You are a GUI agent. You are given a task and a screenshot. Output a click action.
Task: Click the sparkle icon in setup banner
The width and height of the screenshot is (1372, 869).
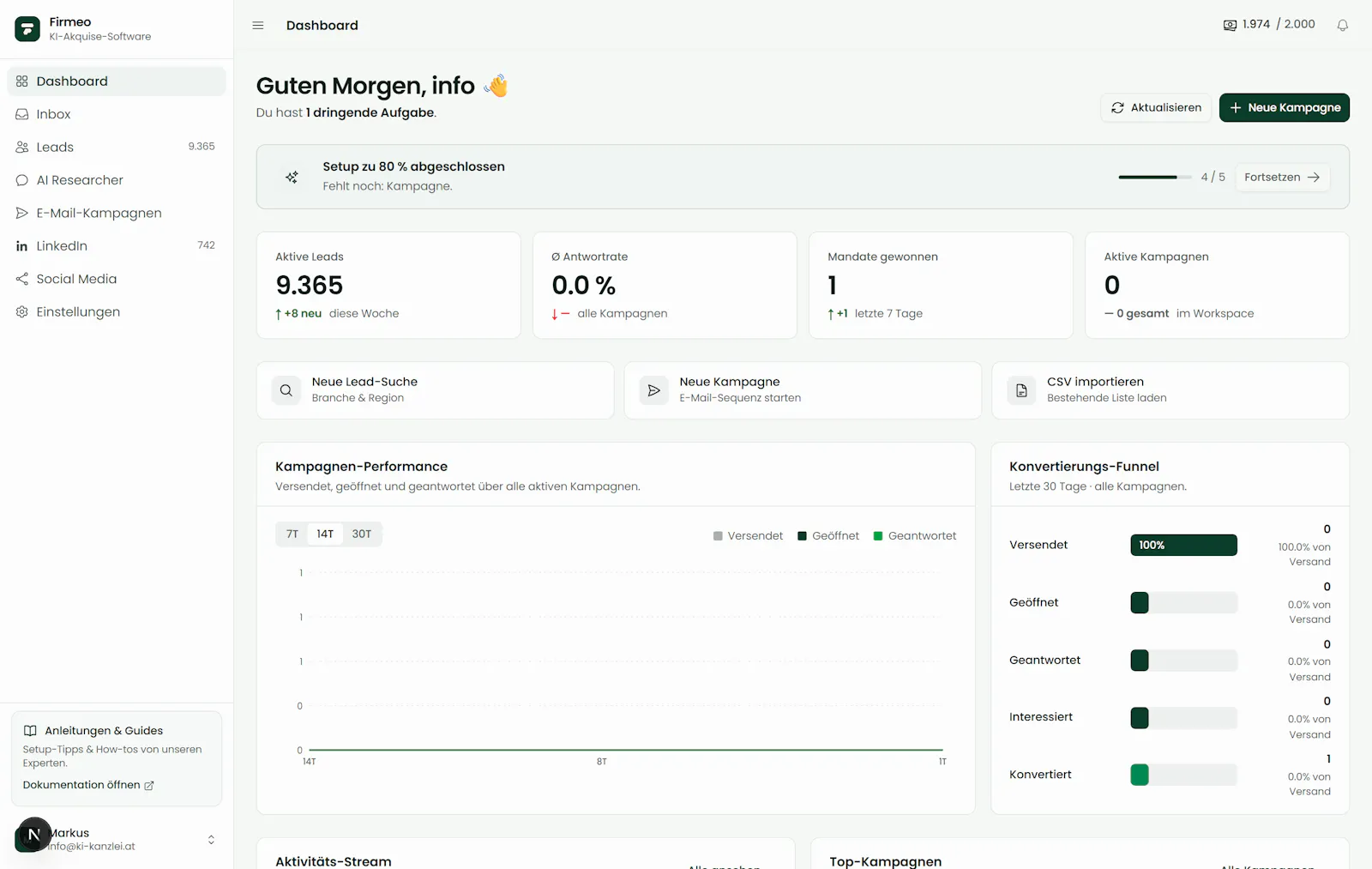click(x=292, y=177)
